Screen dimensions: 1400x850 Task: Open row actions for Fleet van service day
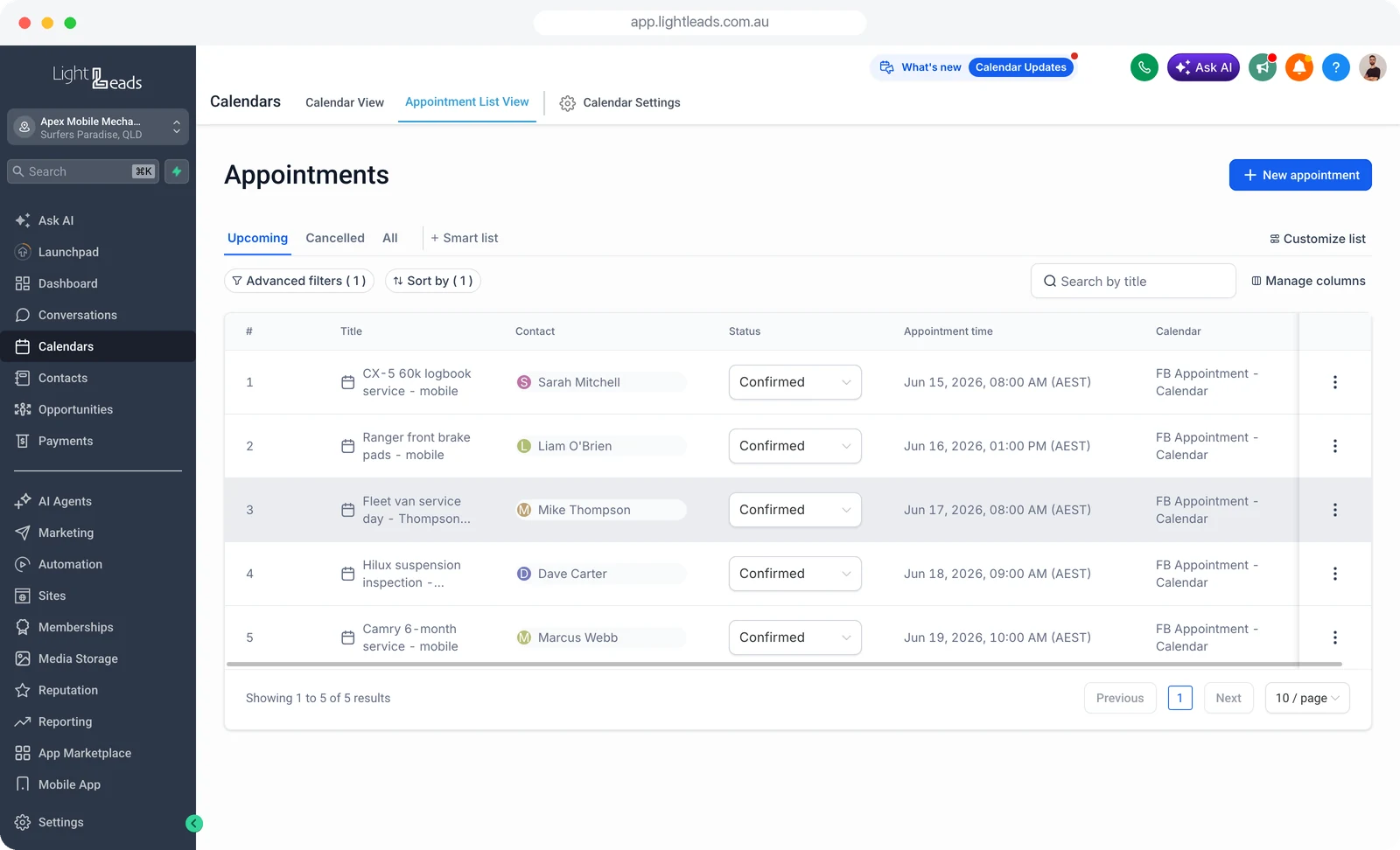pos(1334,510)
